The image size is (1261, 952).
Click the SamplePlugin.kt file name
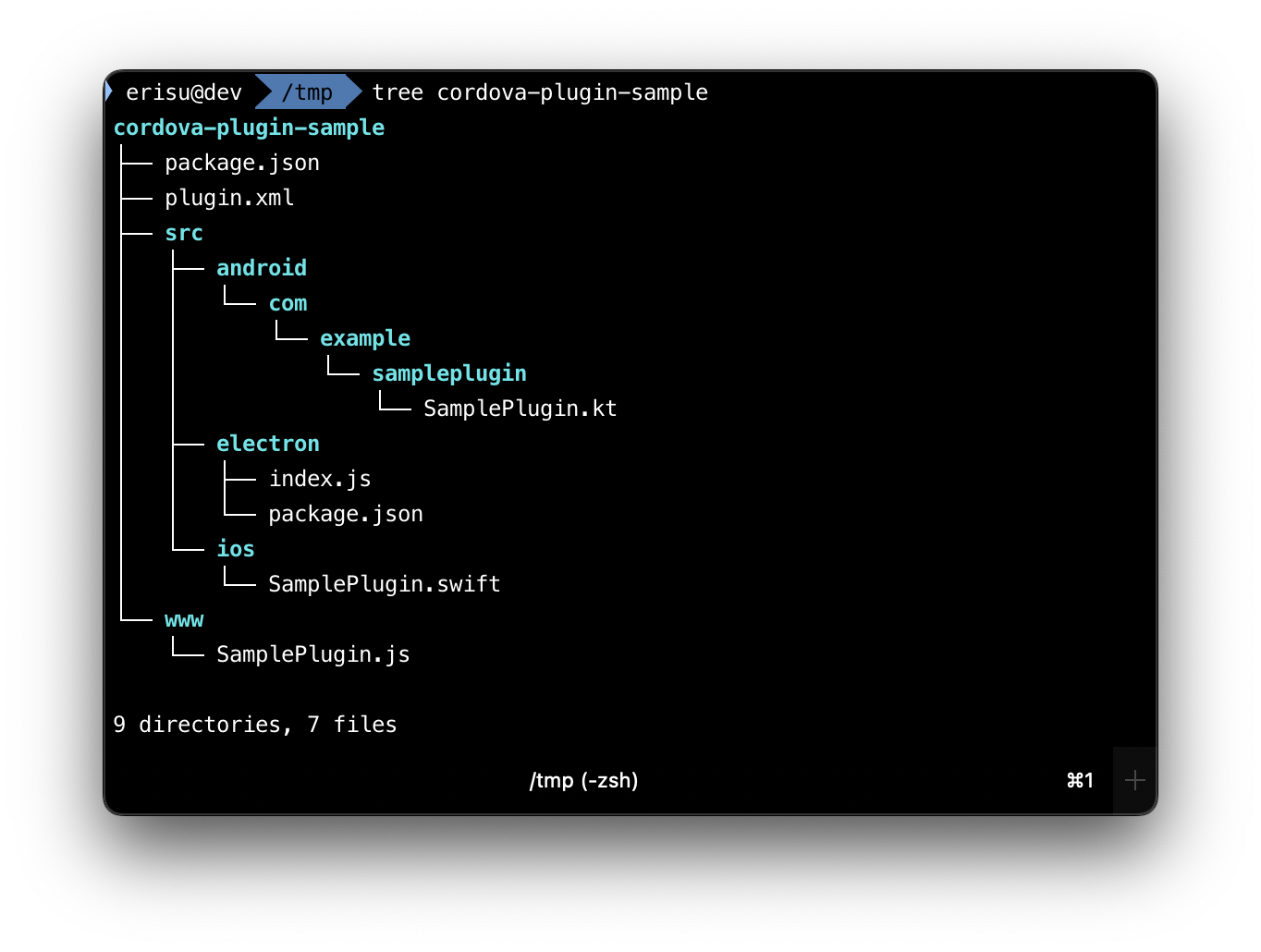[520, 409]
